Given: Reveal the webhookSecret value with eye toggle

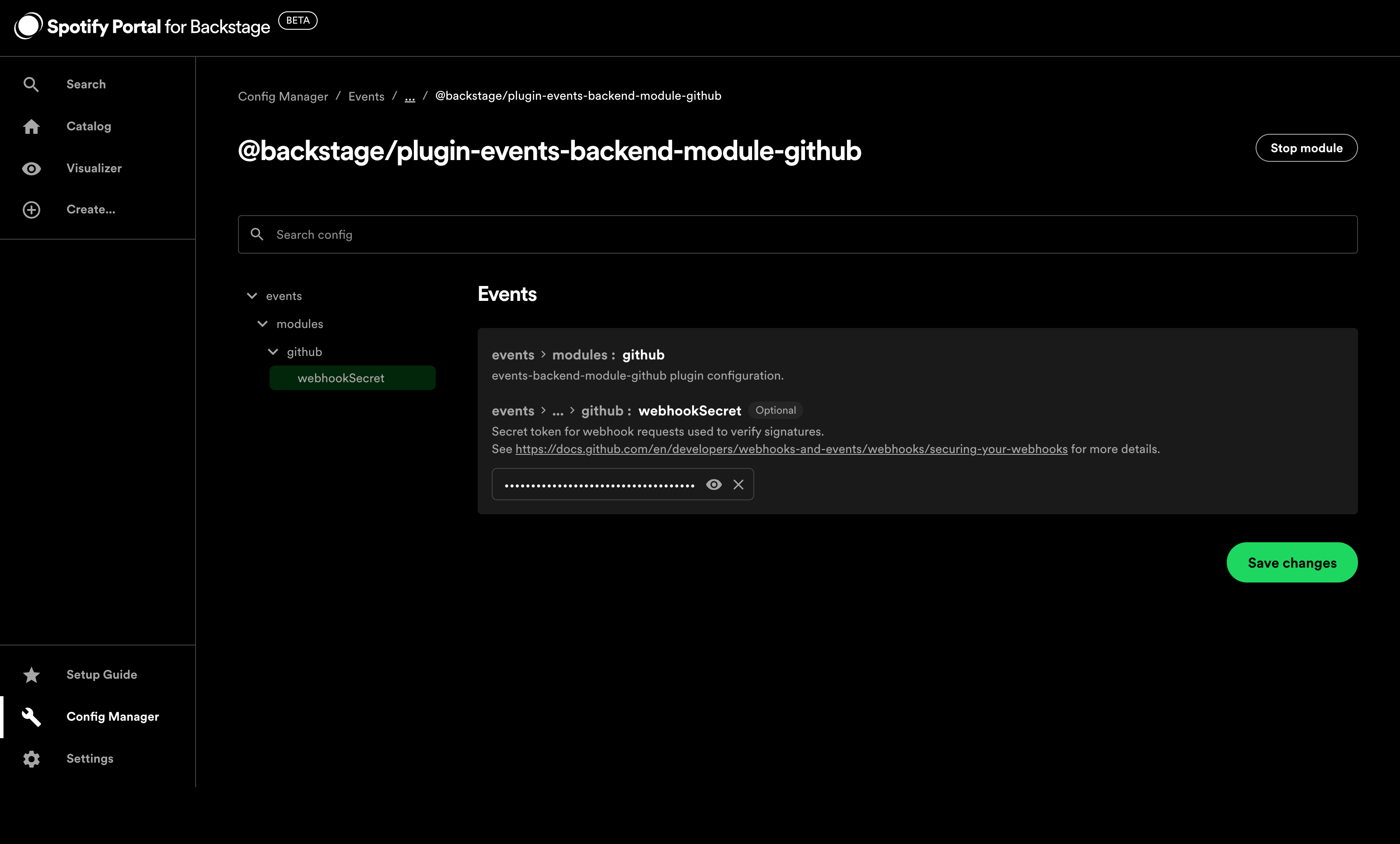Looking at the screenshot, I should (x=714, y=485).
